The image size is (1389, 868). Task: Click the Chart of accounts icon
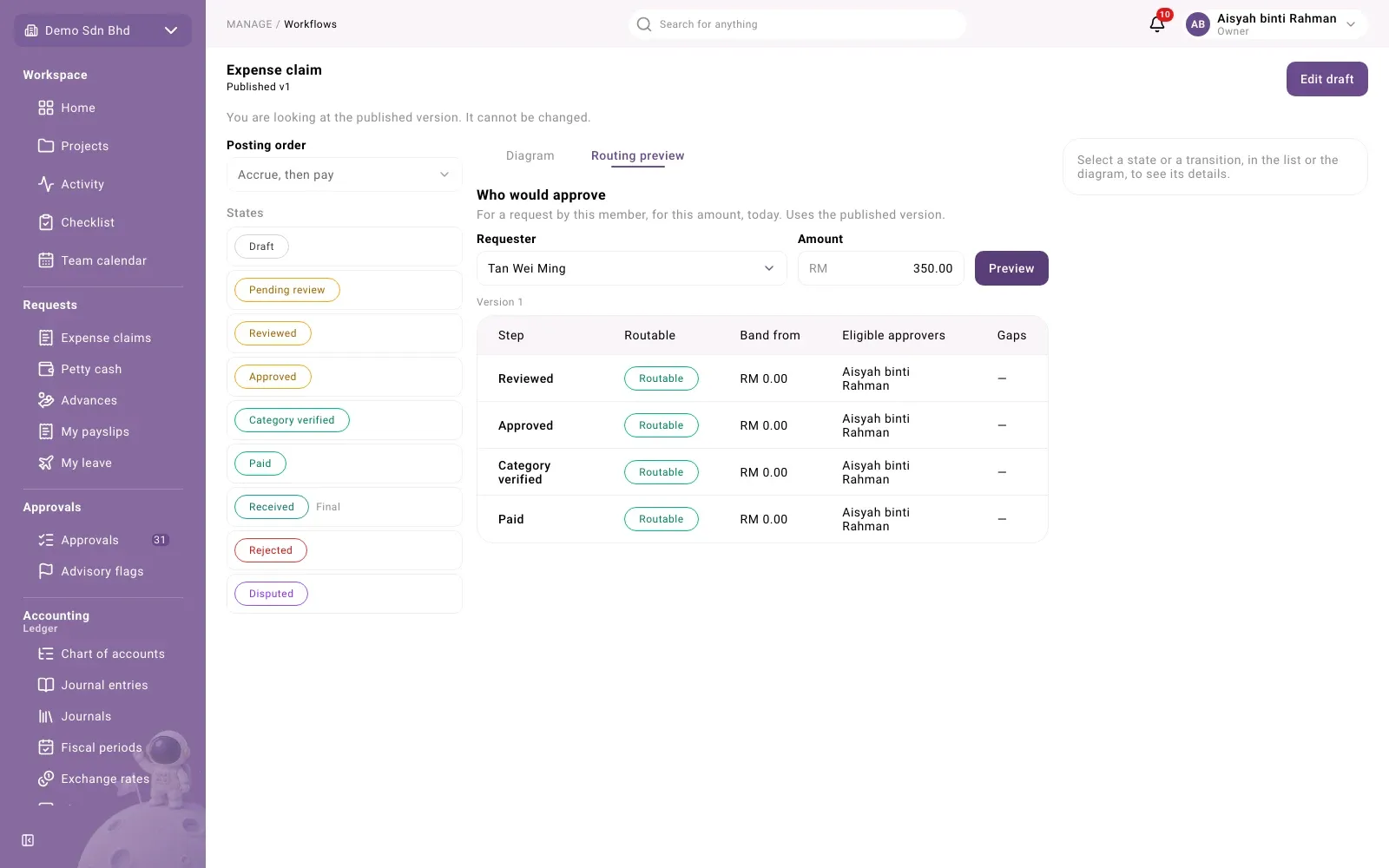(46, 654)
